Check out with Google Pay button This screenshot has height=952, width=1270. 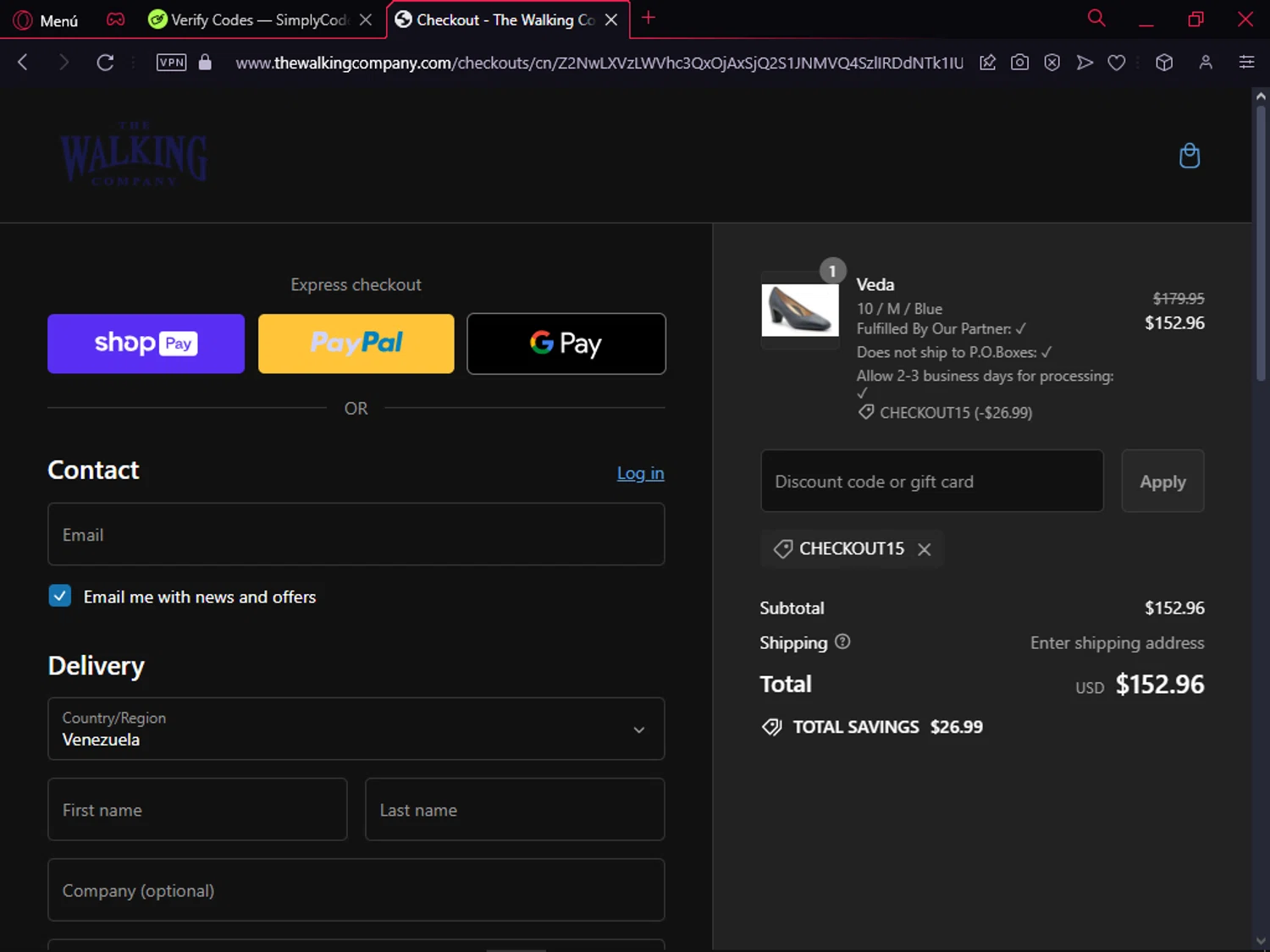[566, 344]
